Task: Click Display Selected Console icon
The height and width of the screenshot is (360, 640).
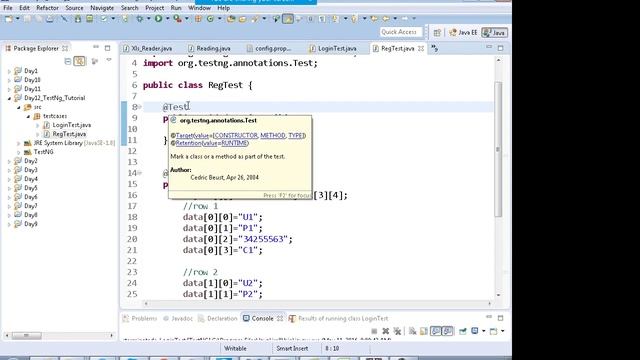Action: point(475,331)
